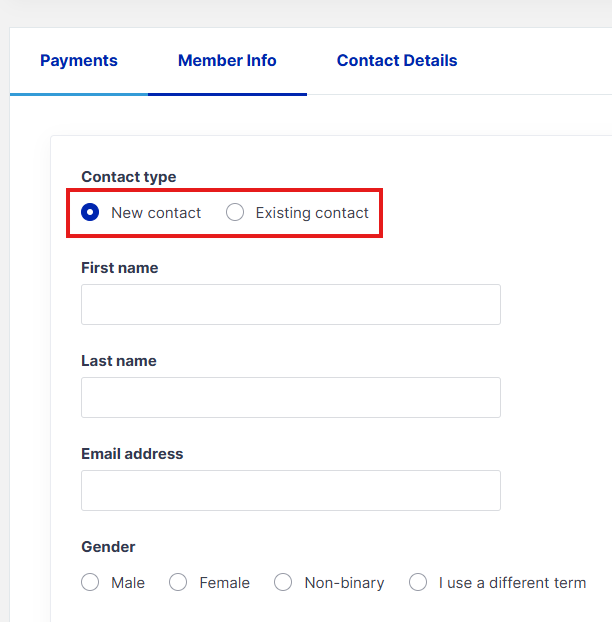Click the 'Existing contact' label text
The image size is (612, 622).
pyautogui.click(x=312, y=213)
